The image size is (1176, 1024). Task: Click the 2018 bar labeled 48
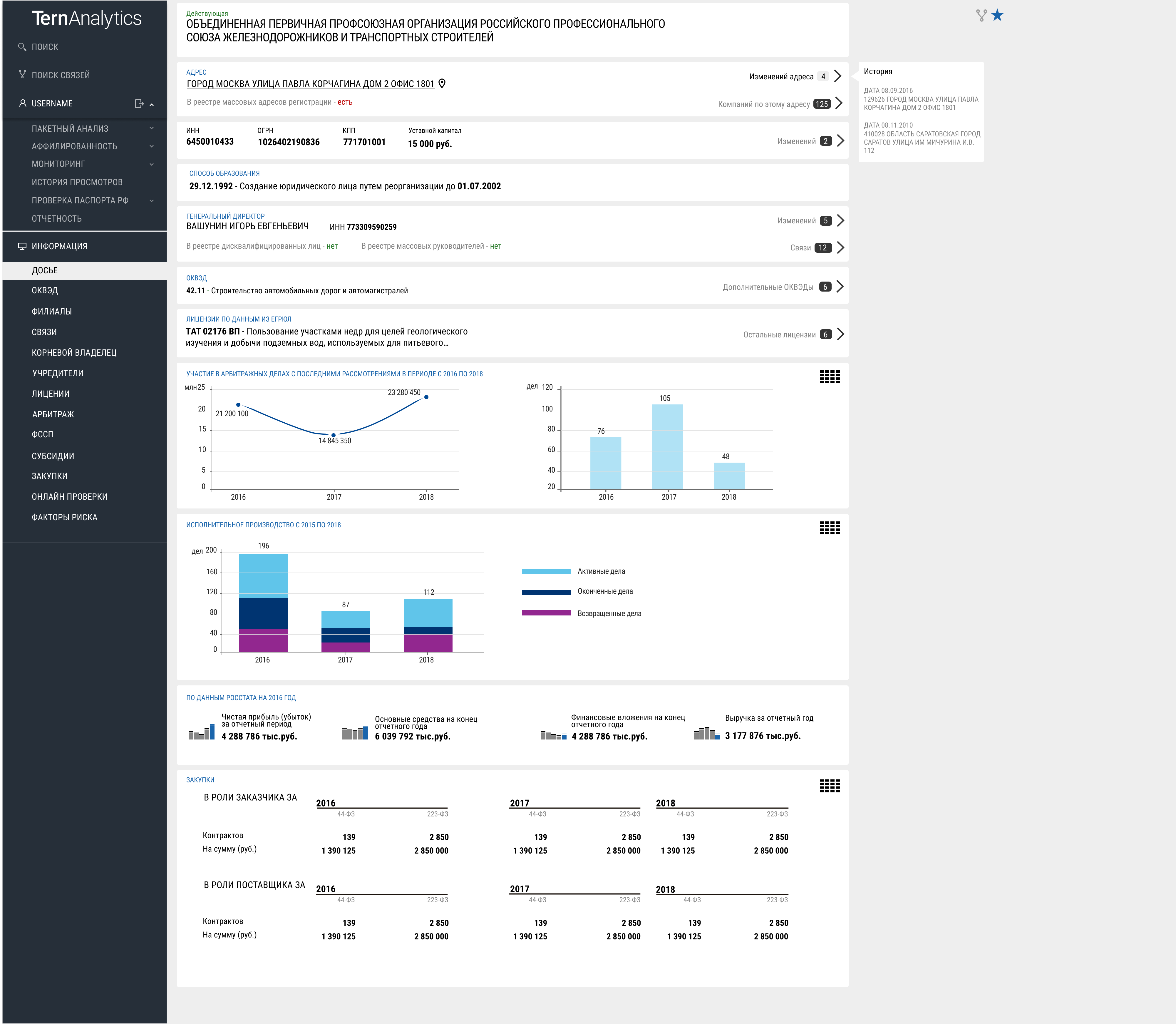[729, 476]
